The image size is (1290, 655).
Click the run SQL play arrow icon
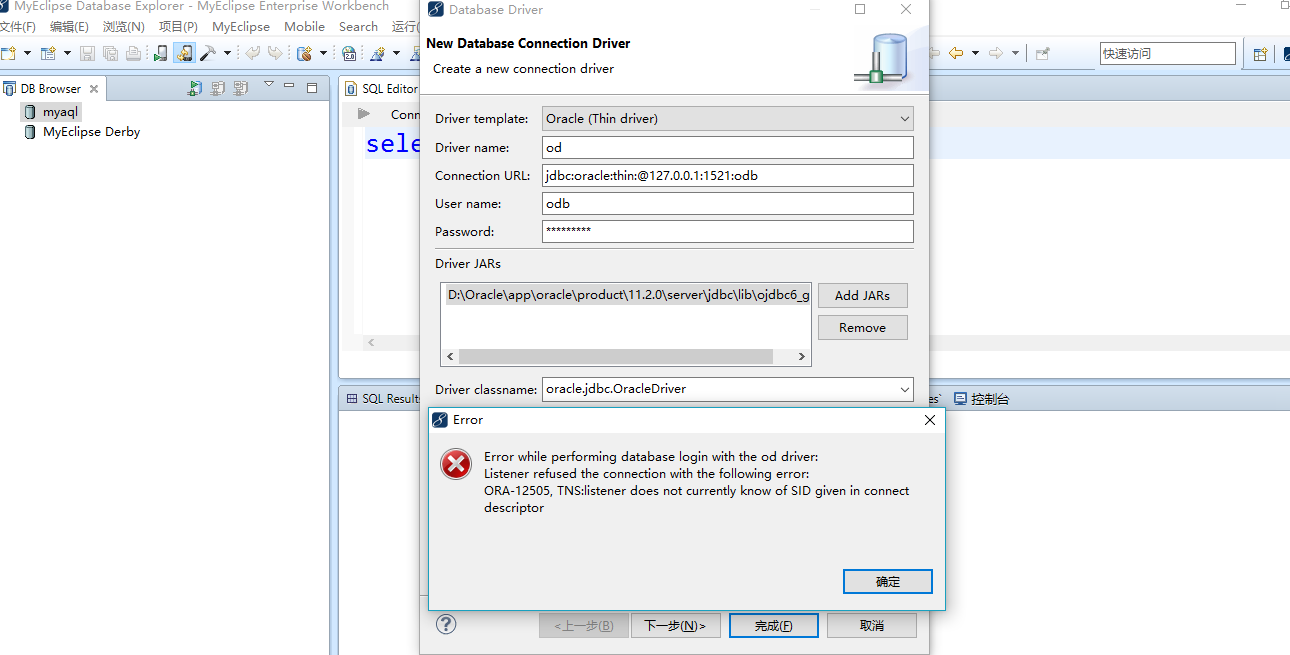pos(364,114)
